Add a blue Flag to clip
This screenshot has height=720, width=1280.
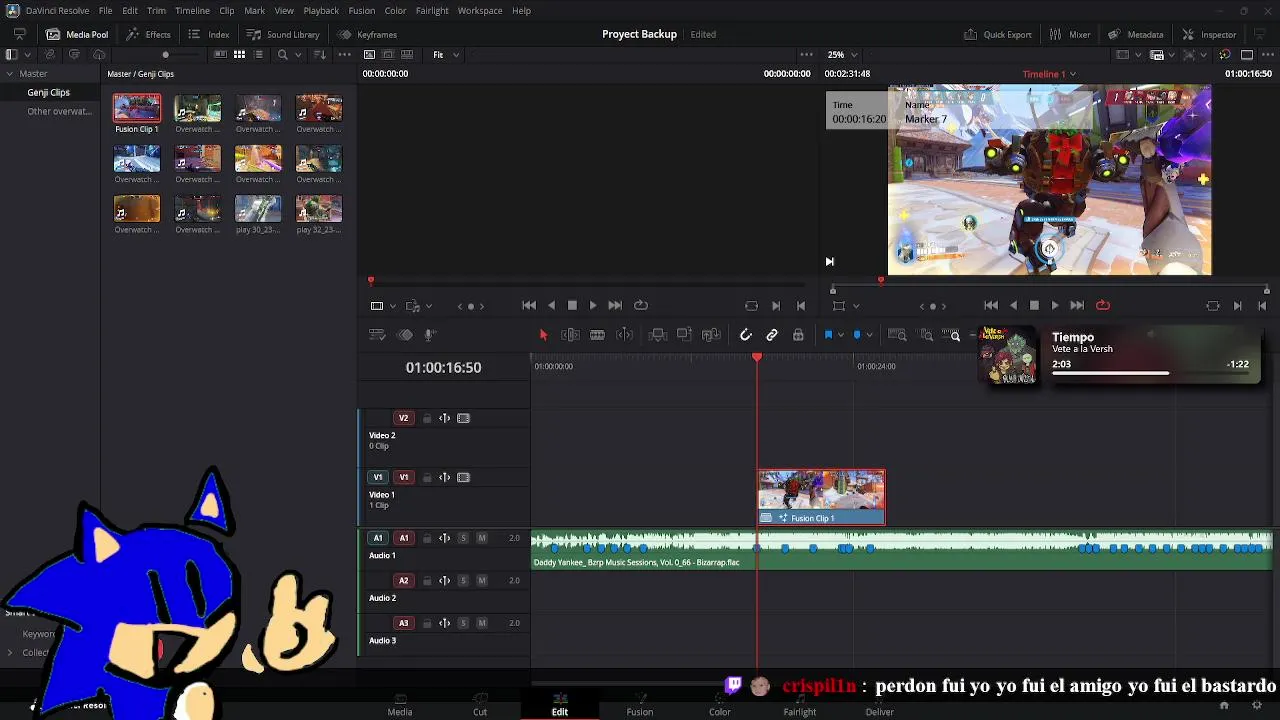(x=828, y=335)
